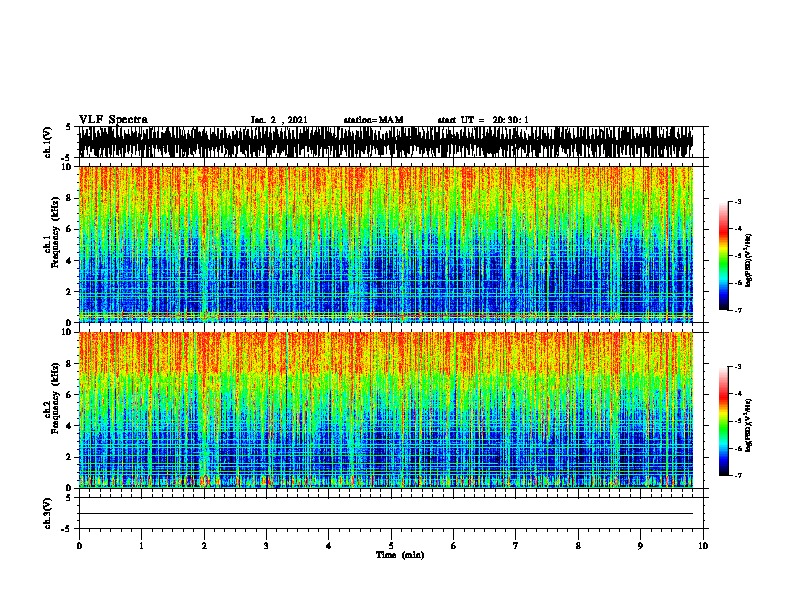Screen dimensions: 792x612
Task: Click the ch.2 spectrogram color scale bar
Action: (x=723, y=421)
